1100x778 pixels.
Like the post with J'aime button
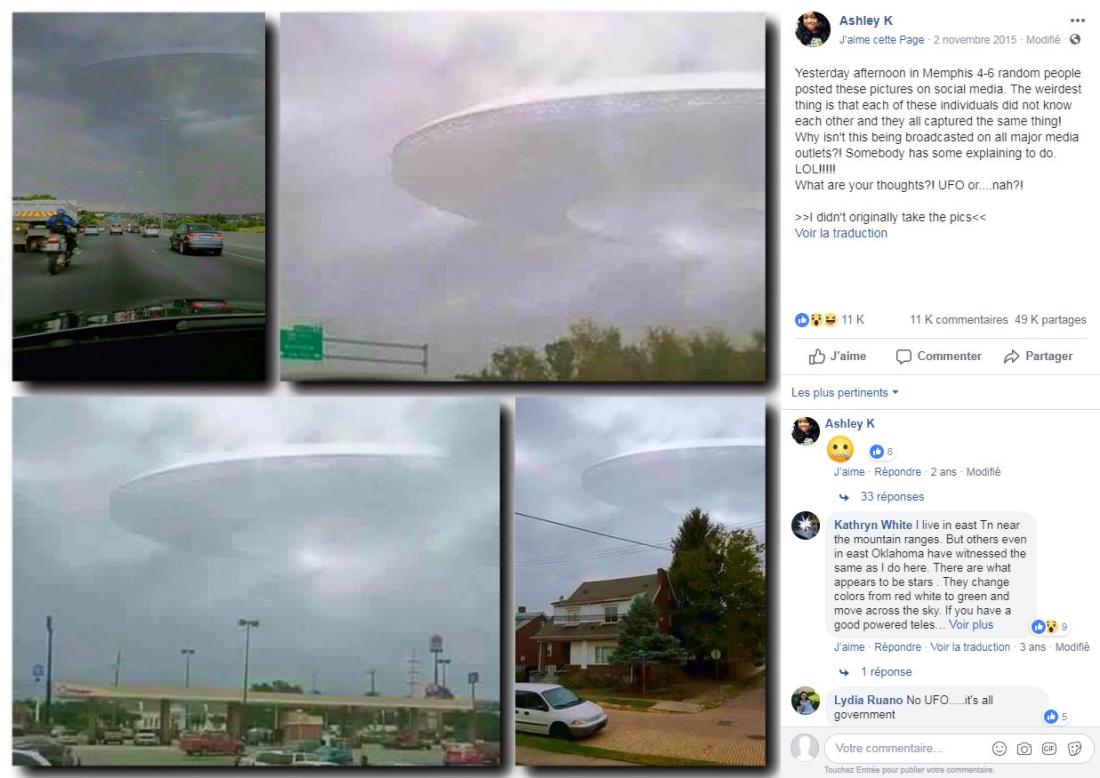pos(837,356)
